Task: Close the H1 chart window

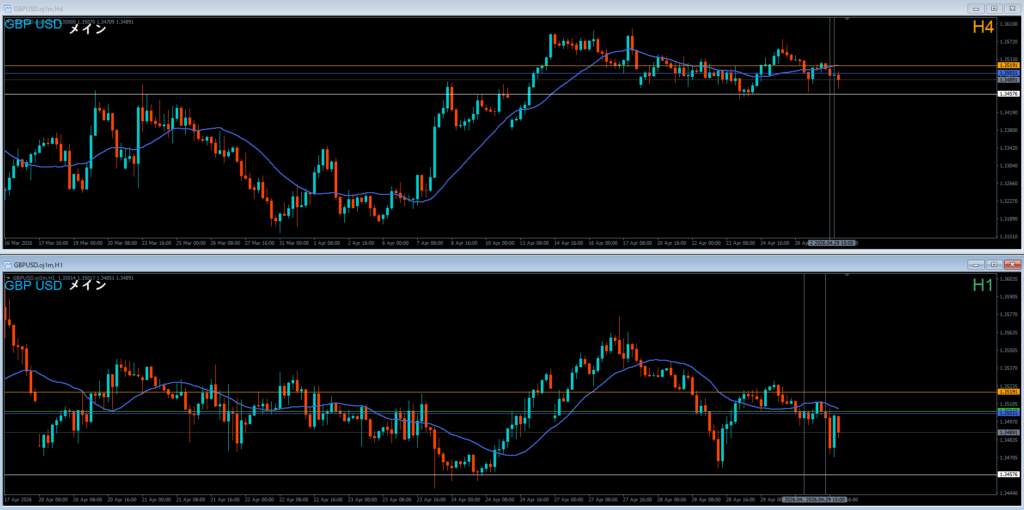Action: coord(1012,265)
